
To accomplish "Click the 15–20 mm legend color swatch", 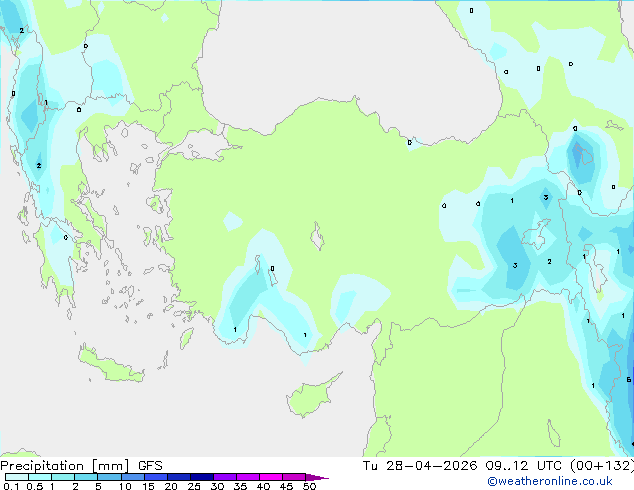I will coord(156,477).
